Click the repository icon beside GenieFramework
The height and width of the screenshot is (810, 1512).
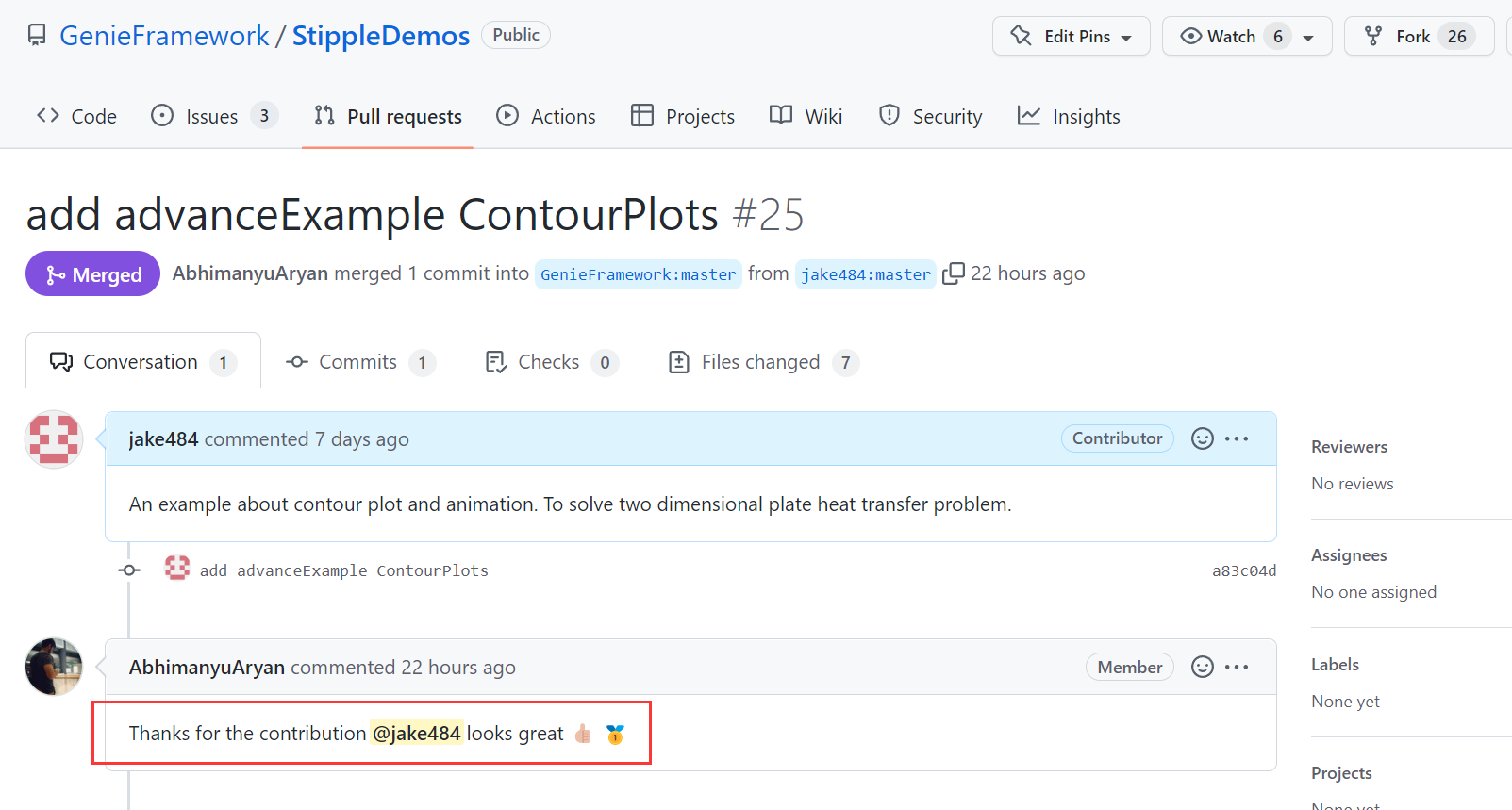pyautogui.click(x=37, y=36)
